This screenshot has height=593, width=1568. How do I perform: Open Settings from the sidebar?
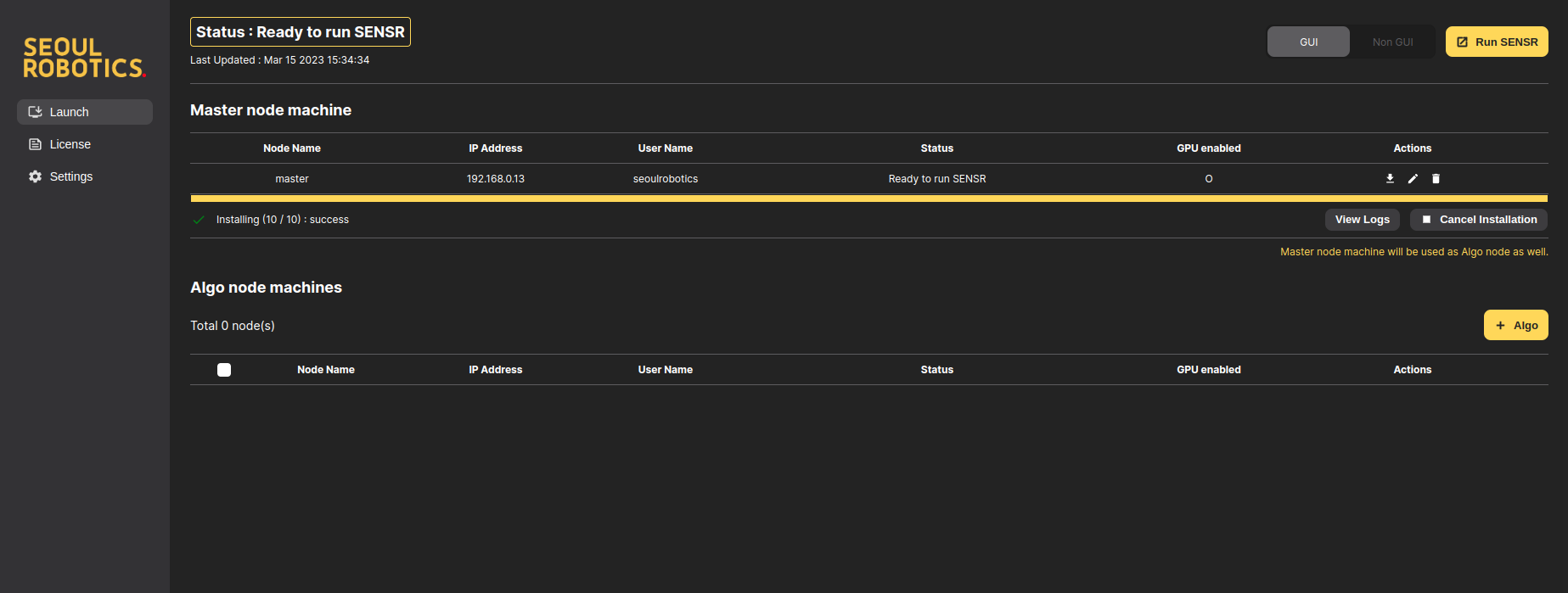point(85,176)
